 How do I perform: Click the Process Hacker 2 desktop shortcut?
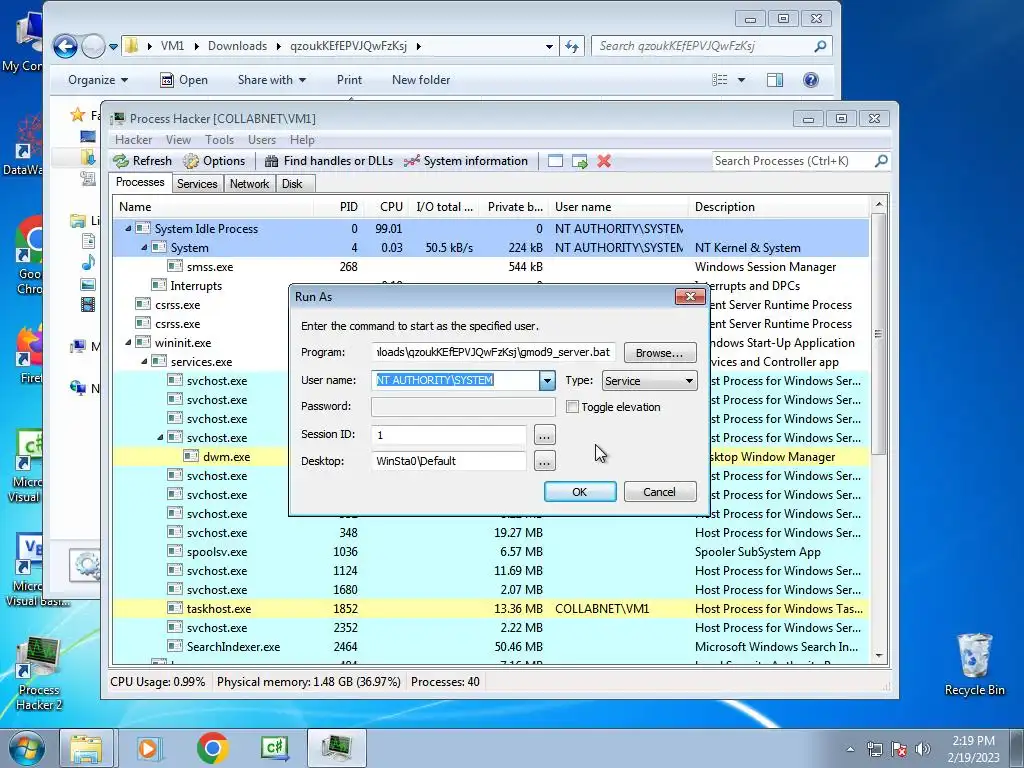coord(39,674)
